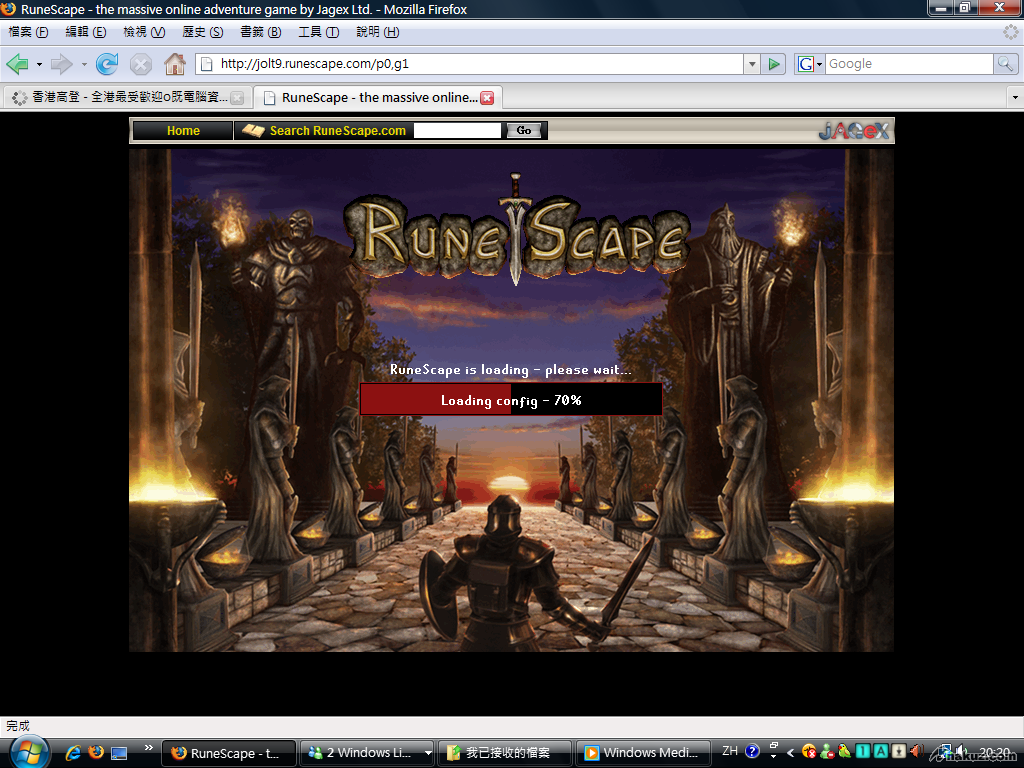The image size is (1024, 768).
Task: Click the Home link on RuneScape bar
Action: 183,131
